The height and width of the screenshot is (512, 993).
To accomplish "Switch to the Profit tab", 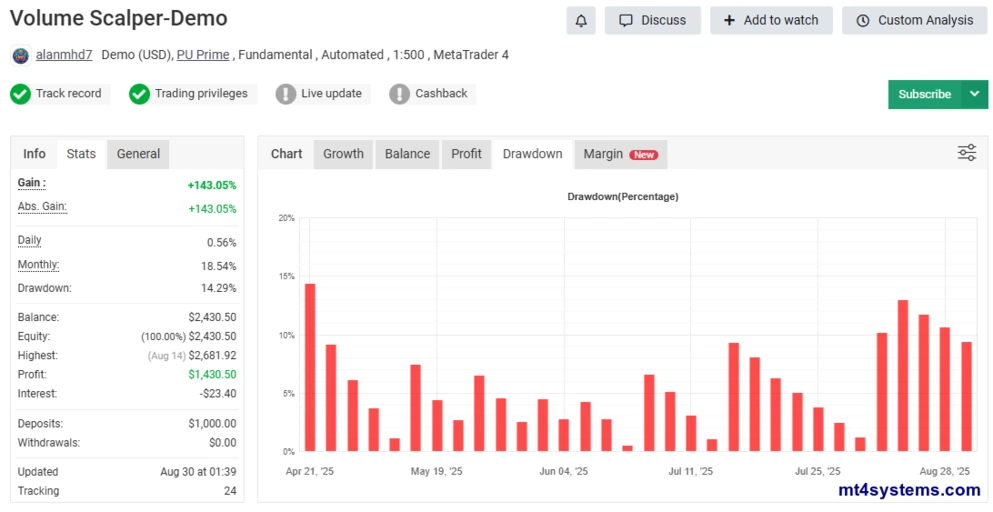I will tap(466, 154).
